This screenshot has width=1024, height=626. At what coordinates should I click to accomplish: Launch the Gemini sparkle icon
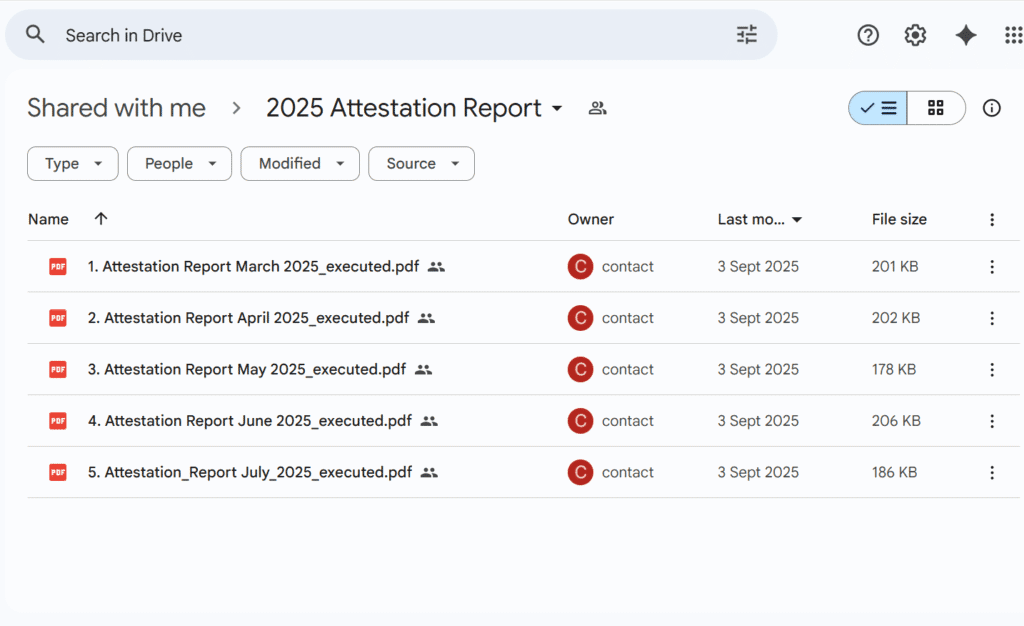tap(965, 35)
